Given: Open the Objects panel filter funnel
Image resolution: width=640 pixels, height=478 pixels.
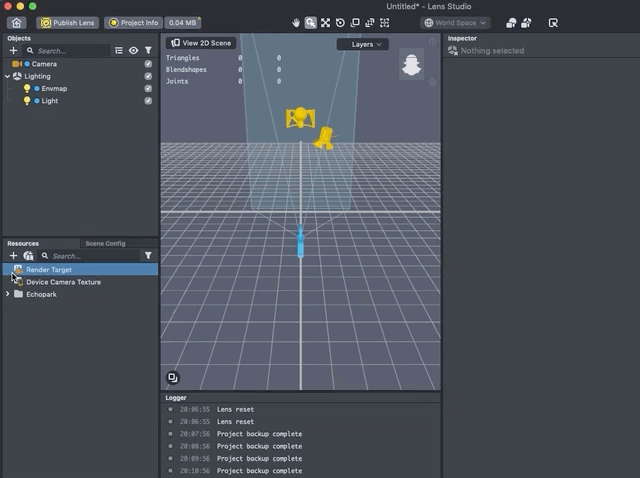Looking at the screenshot, I should (148, 50).
